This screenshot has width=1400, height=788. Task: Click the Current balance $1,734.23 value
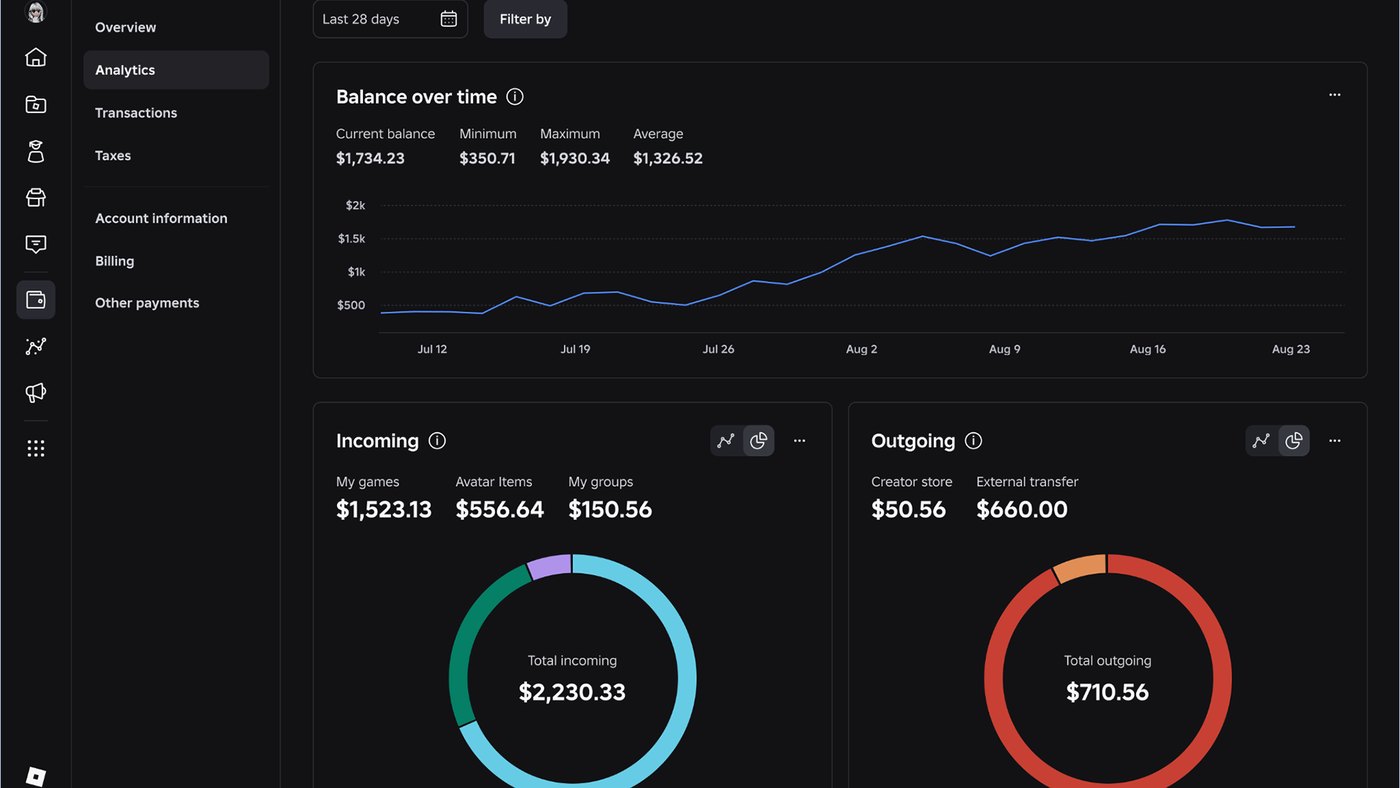pos(370,158)
